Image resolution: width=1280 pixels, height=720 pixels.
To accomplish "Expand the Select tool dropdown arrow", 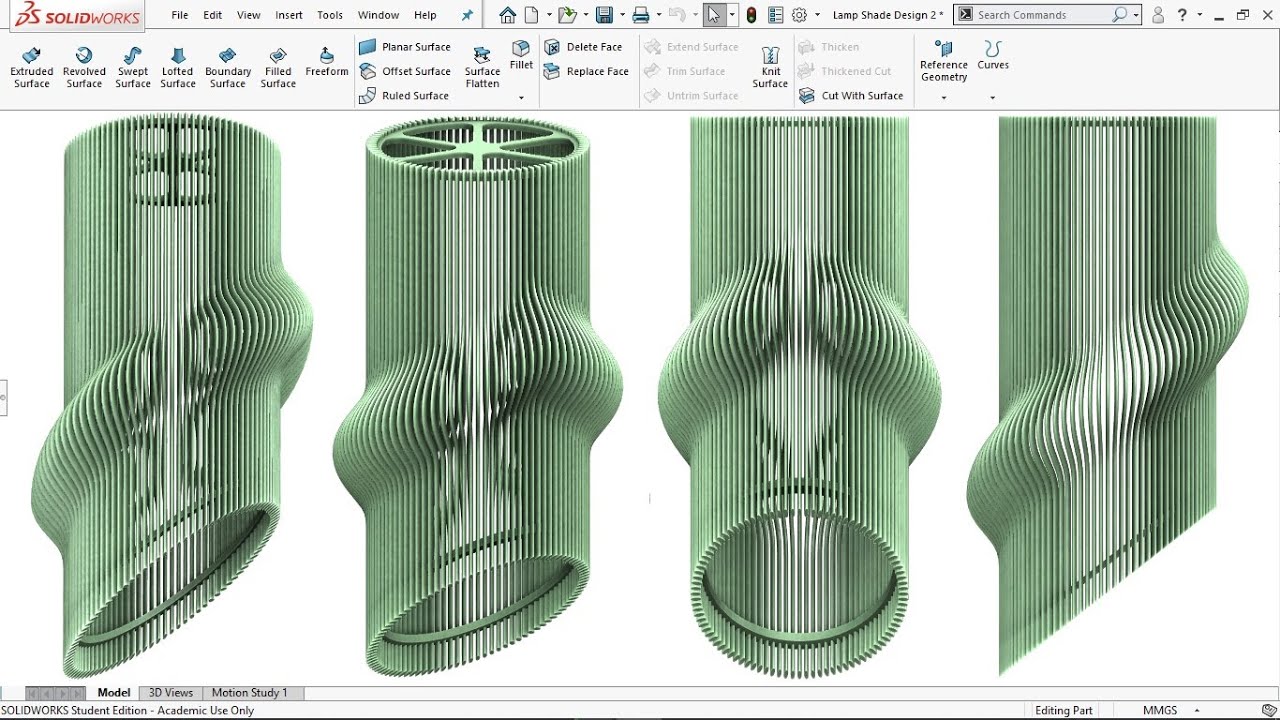I will pyautogui.click(x=732, y=15).
